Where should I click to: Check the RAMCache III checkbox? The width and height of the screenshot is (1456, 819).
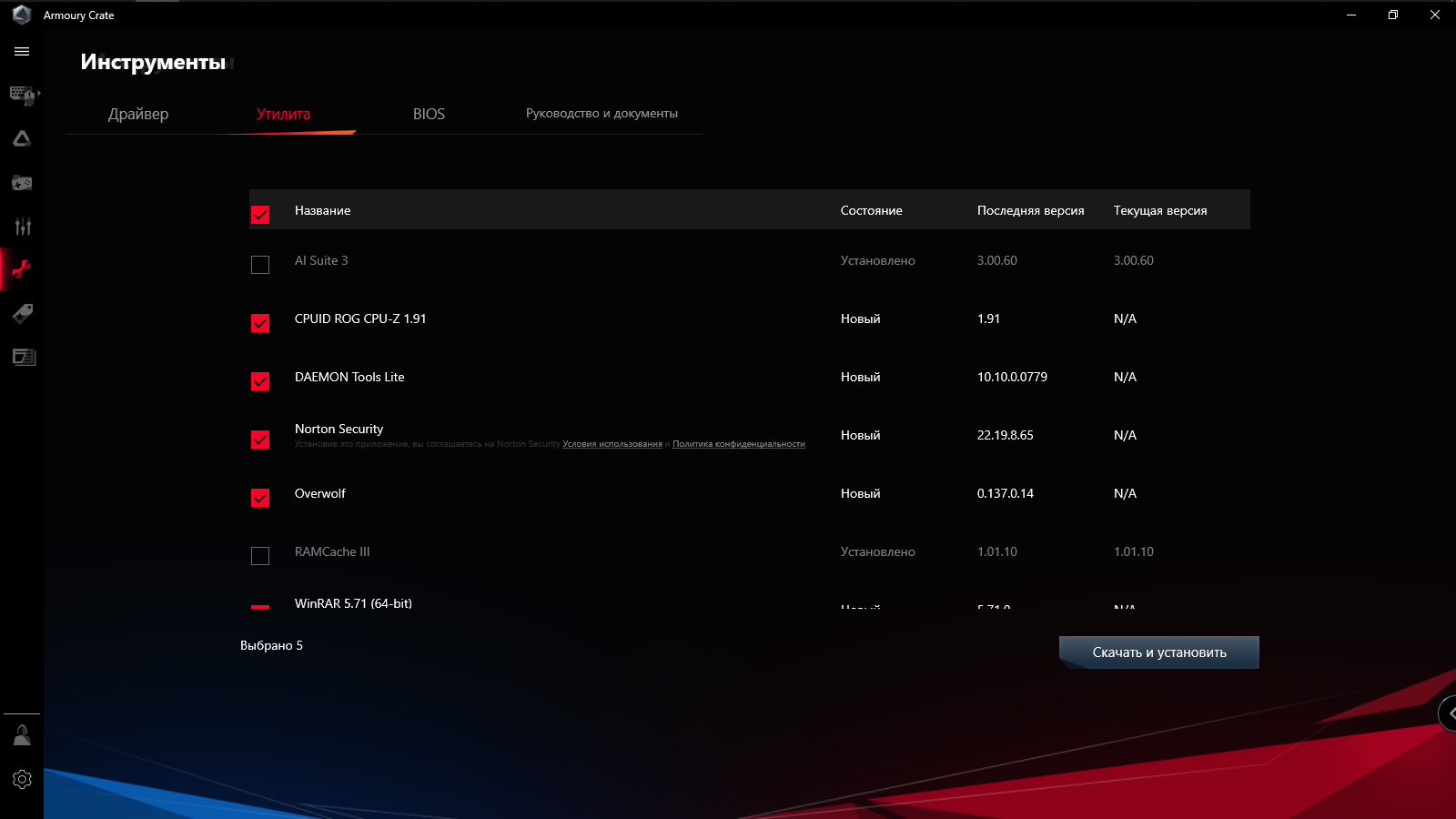260,556
